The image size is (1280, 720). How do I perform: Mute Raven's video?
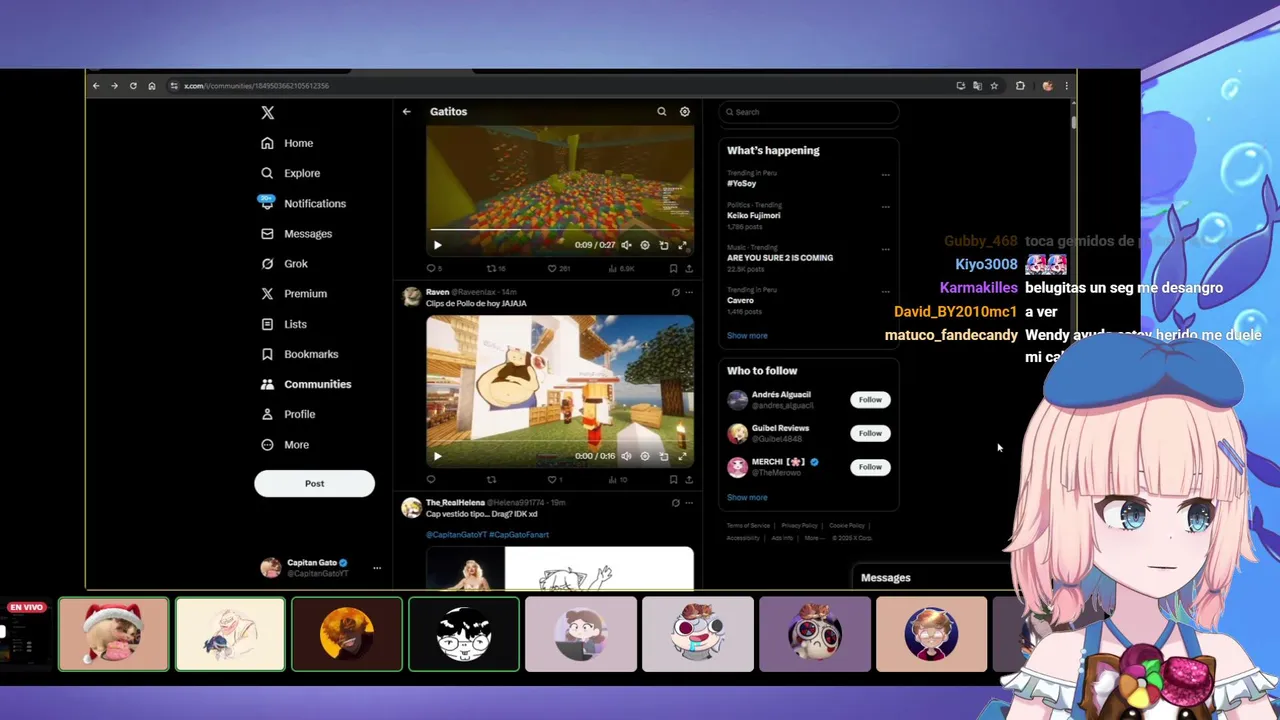click(626, 456)
